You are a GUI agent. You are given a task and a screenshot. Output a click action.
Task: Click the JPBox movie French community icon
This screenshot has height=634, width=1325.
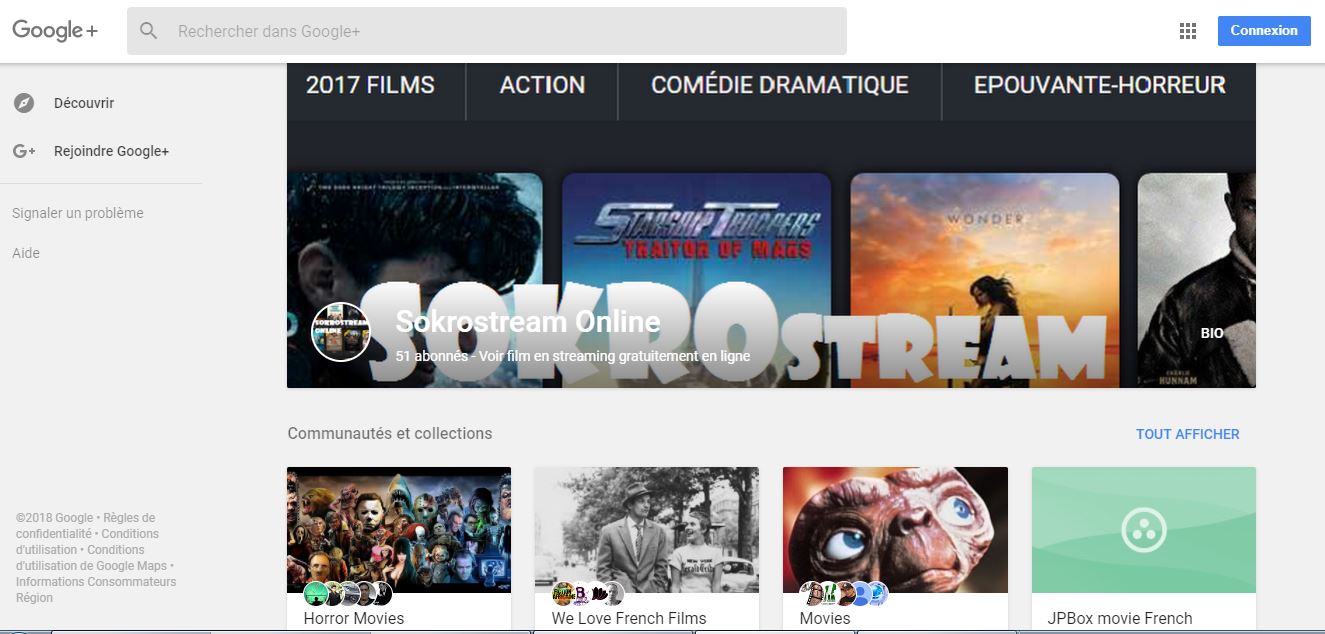tap(1144, 530)
